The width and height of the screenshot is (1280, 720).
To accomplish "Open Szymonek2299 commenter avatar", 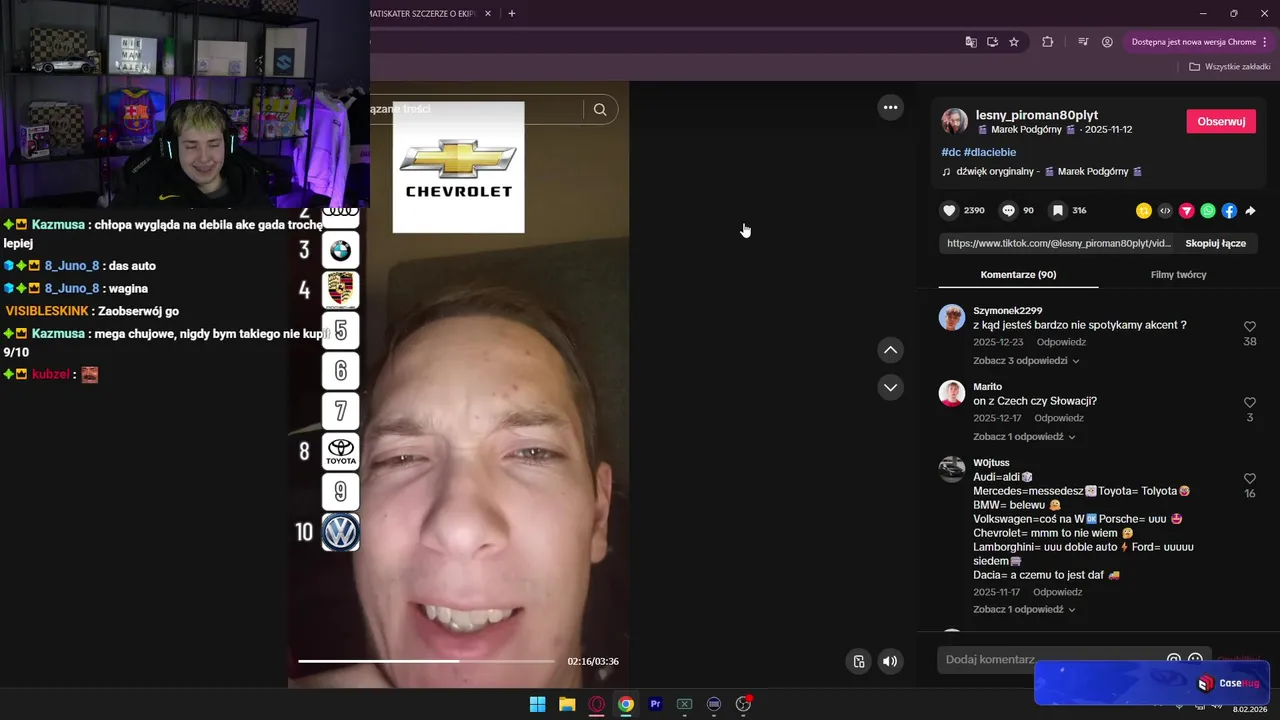I will pyautogui.click(x=952, y=318).
